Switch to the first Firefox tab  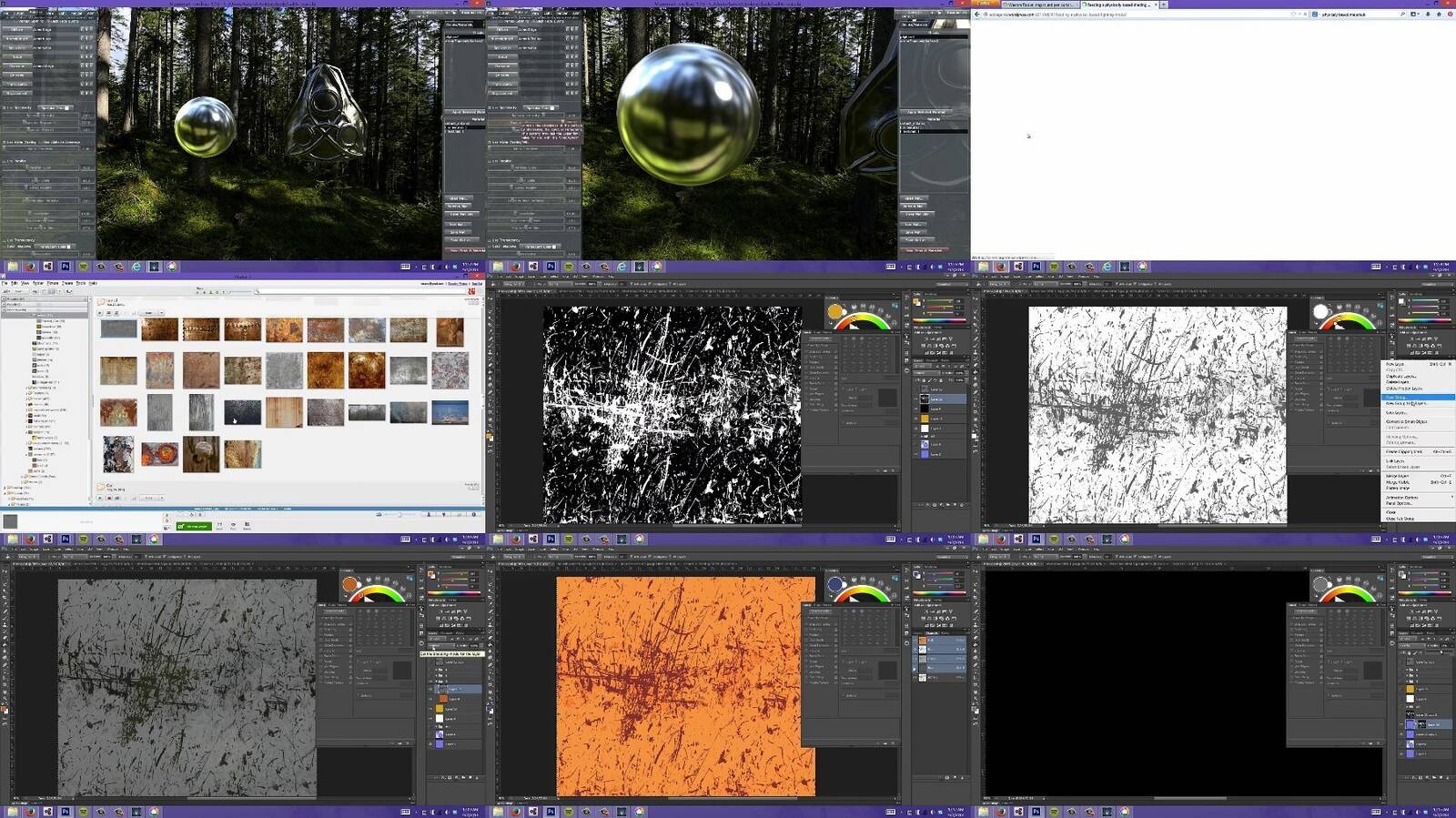coord(1040,5)
